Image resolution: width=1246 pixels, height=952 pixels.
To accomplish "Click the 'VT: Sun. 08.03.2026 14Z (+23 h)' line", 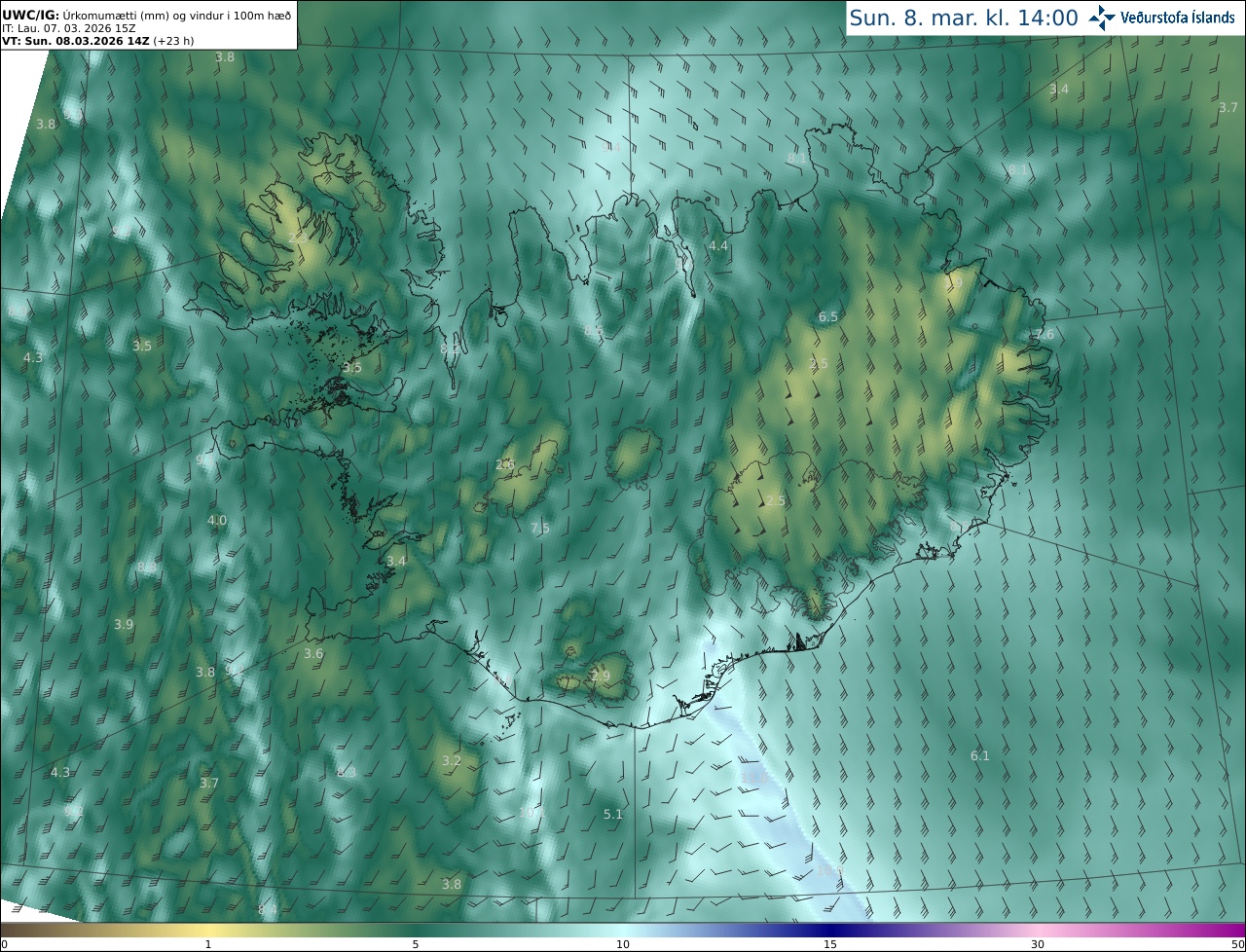I will point(97,41).
